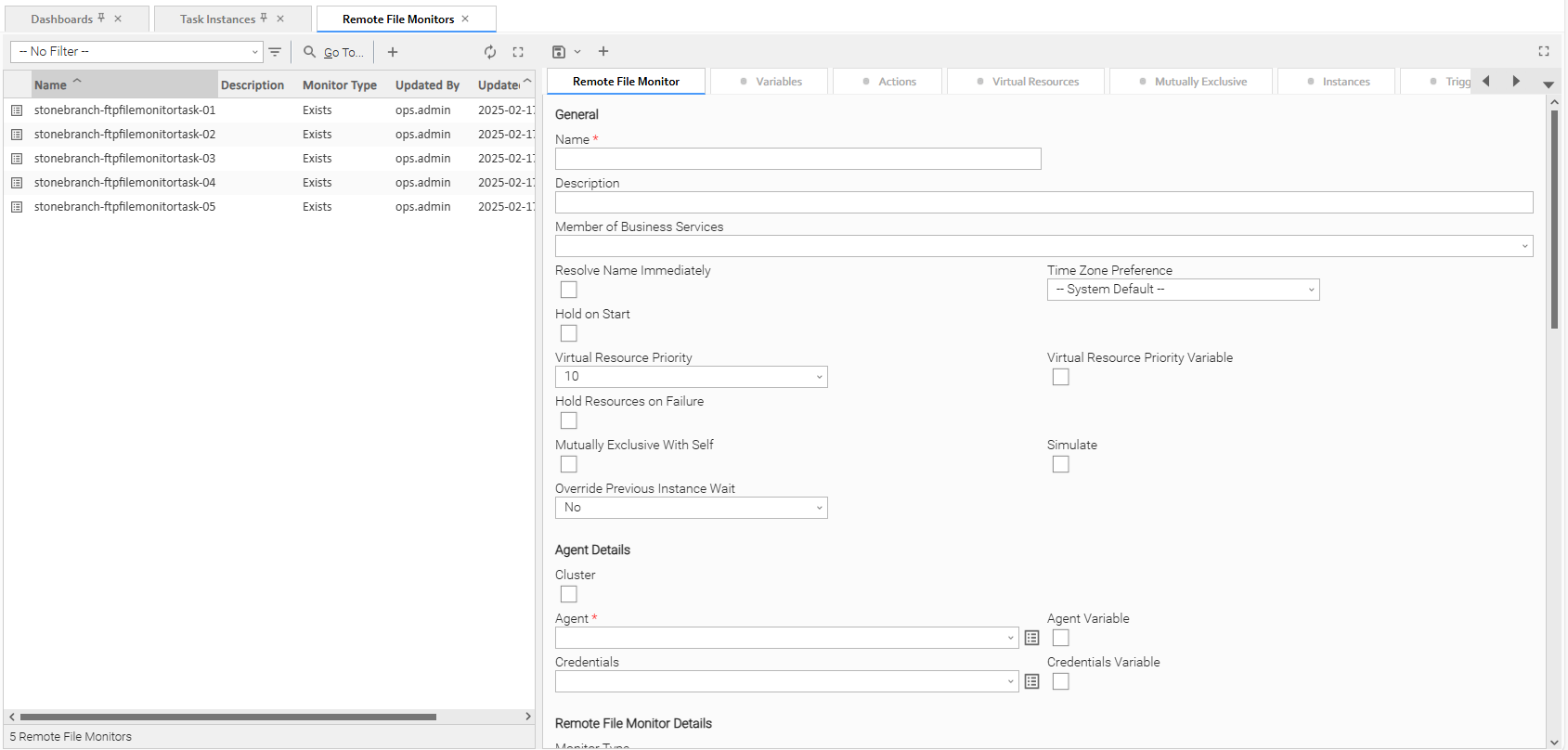The image size is (1568, 750).
Task: Click the save icon in form toolbar
Action: tap(559, 52)
